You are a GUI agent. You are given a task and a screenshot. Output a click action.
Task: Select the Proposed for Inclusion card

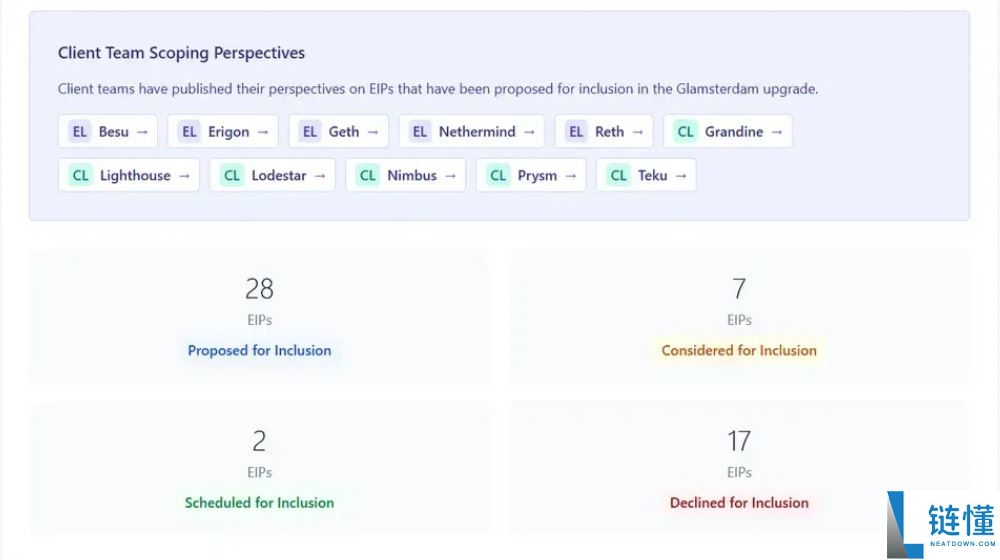pos(259,317)
